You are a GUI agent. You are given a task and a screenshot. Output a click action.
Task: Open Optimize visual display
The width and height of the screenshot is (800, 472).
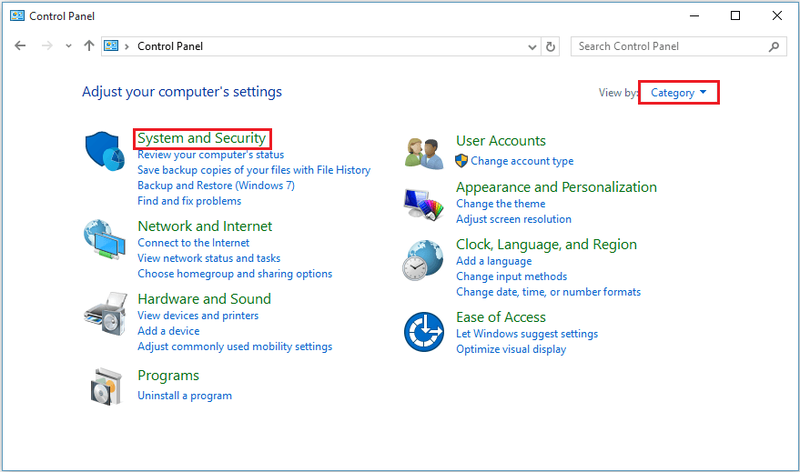[x=511, y=350]
